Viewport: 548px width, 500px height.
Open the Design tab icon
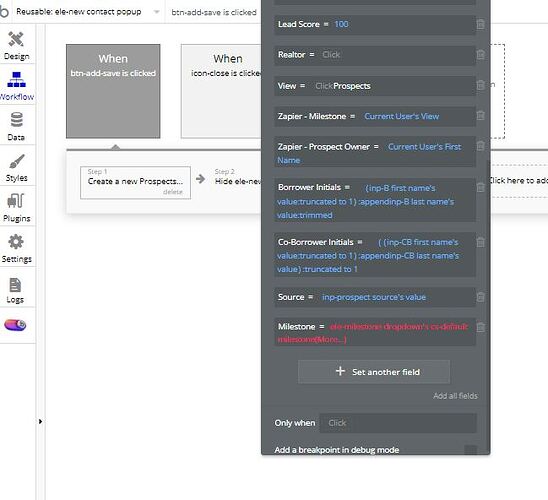pos(16,39)
